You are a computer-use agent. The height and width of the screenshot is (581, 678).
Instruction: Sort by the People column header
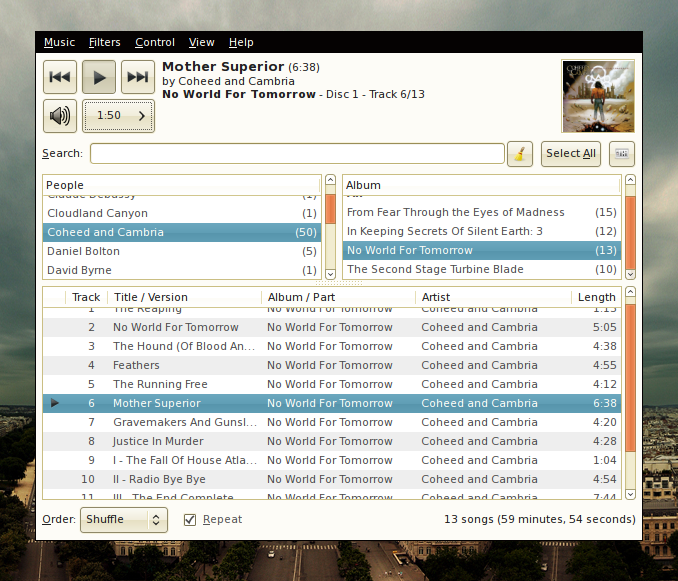[x=182, y=185]
